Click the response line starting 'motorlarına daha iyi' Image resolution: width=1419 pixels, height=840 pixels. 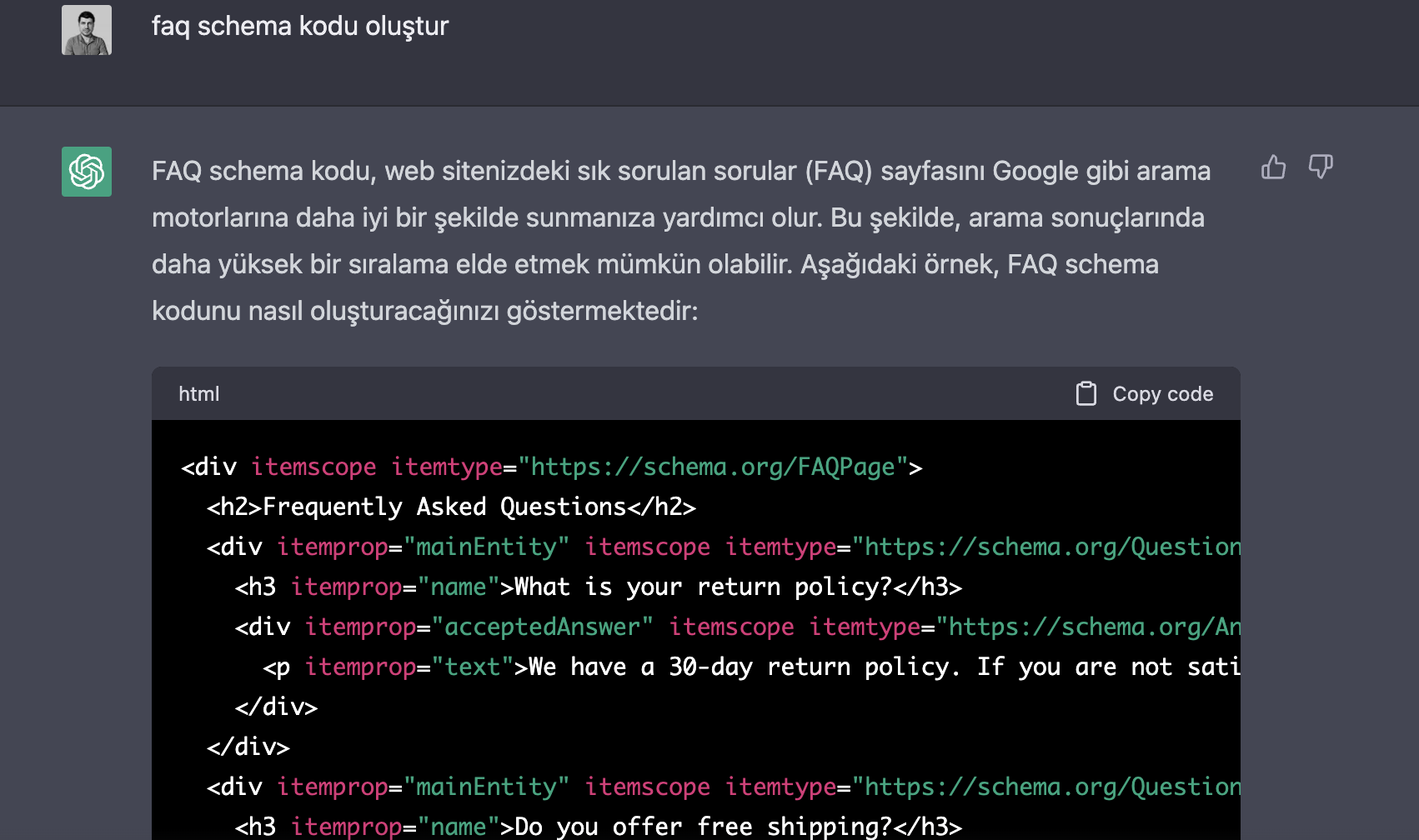click(677, 218)
